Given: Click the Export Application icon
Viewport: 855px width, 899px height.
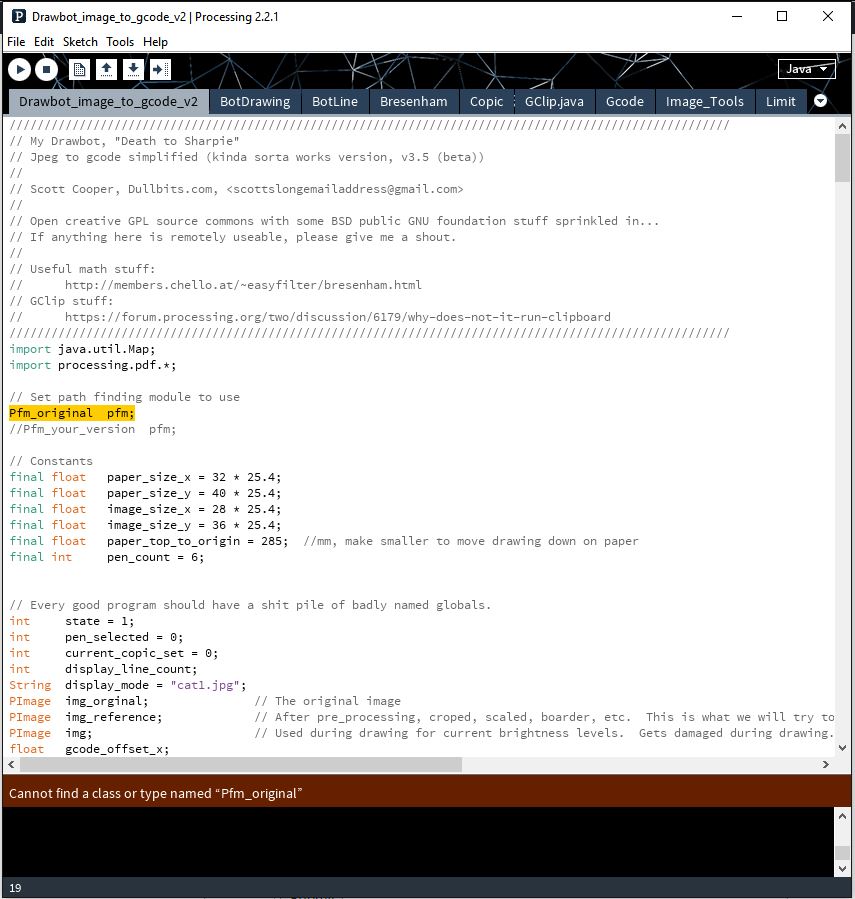Looking at the screenshot, I should point(159,69).
